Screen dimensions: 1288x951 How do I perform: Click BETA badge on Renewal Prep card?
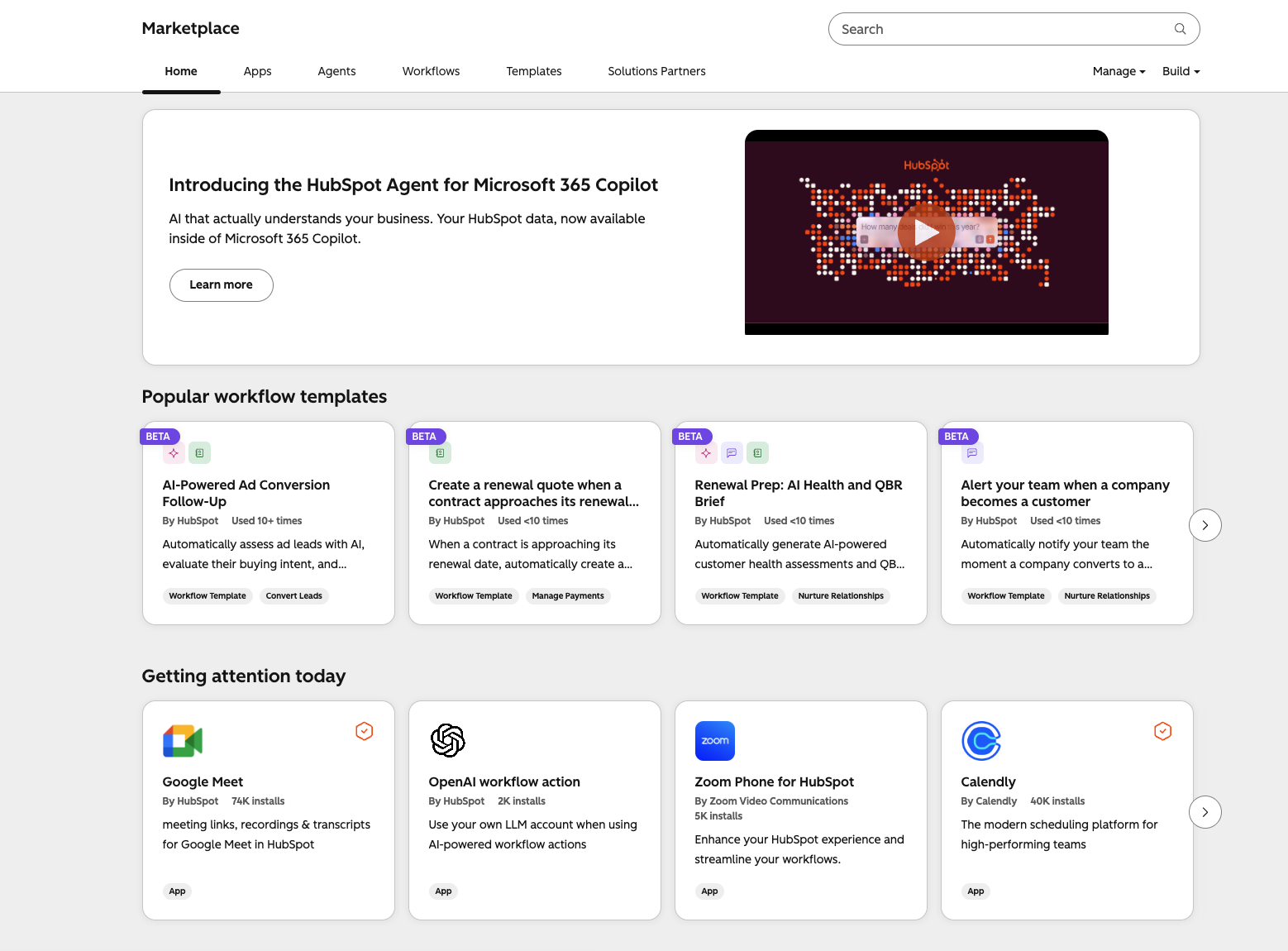pos(692,437)
